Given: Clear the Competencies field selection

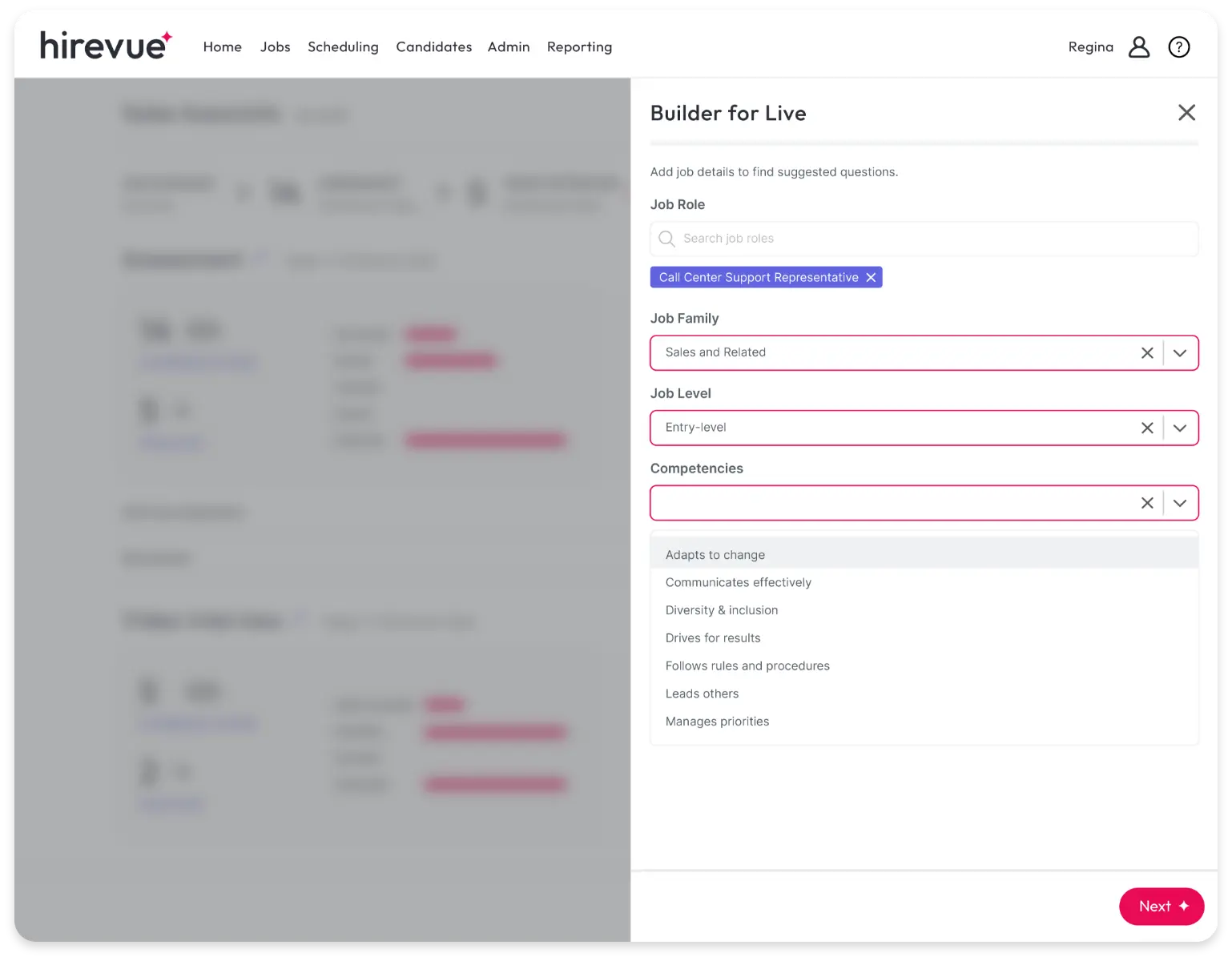Looking at the screenshot, I should click(1146, 503).
